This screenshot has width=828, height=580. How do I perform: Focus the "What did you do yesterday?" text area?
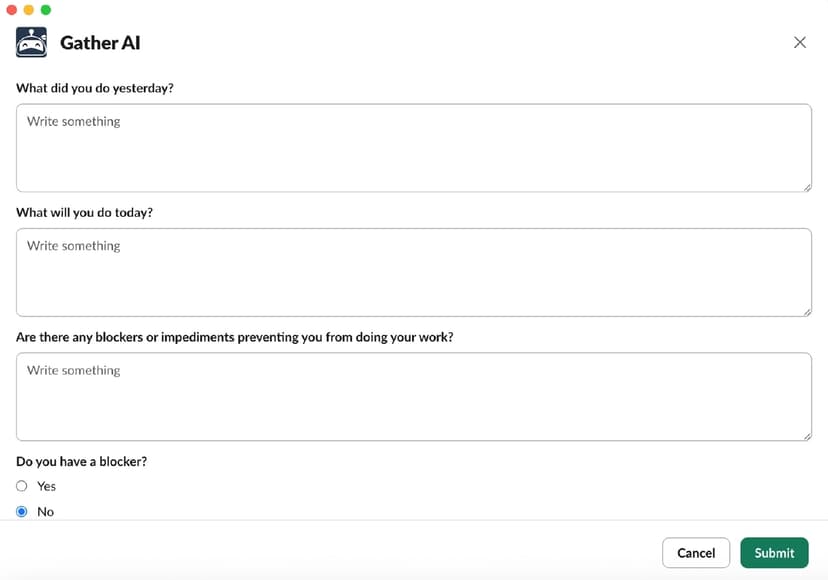coord(414,148)
